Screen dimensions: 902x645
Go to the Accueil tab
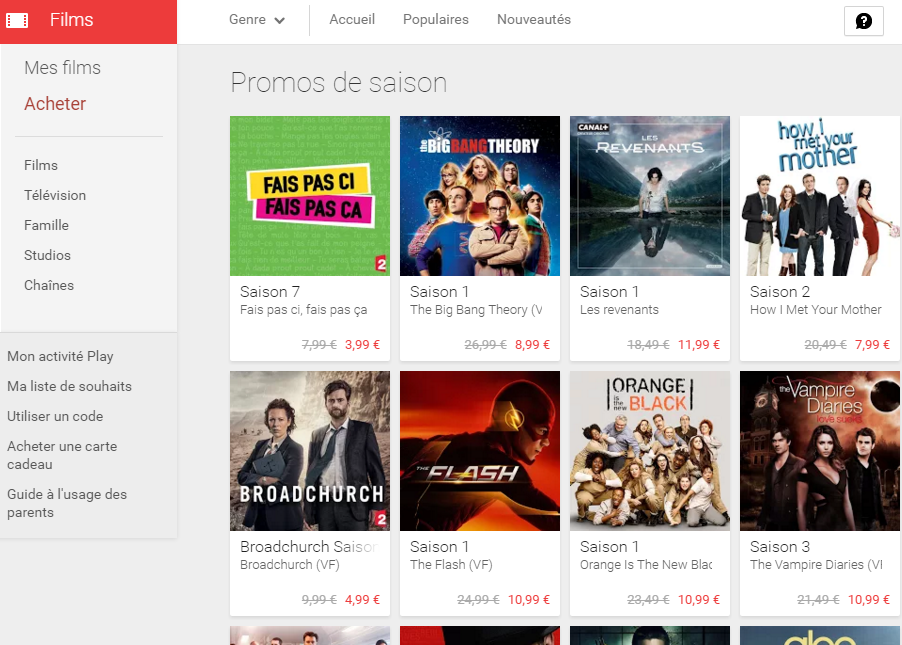click(352, 20)
